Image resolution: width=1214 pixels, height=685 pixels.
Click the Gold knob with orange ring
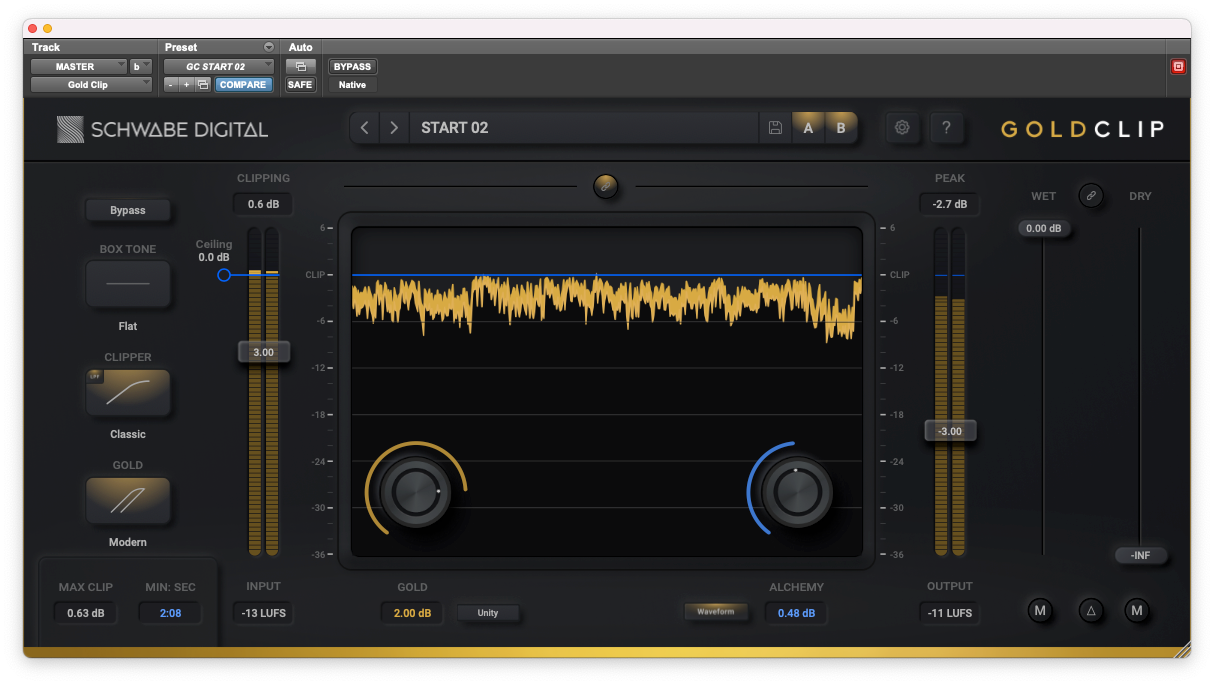click(x=415, y=491)
